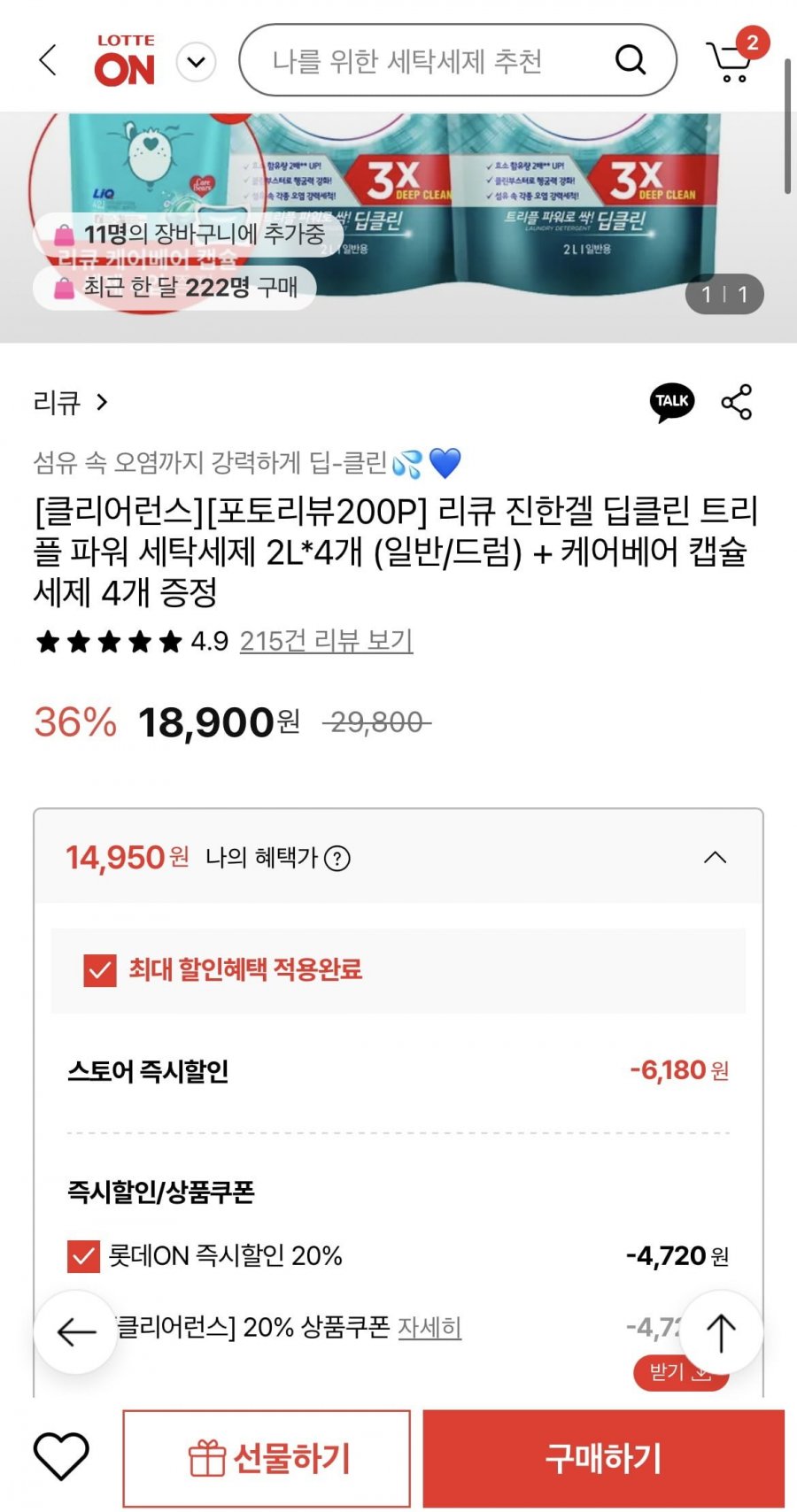Screen dimensions: 797x1512
Task: Uncheck 롯데ON 즉시할인 20% checkbox
Action: 83,1255
